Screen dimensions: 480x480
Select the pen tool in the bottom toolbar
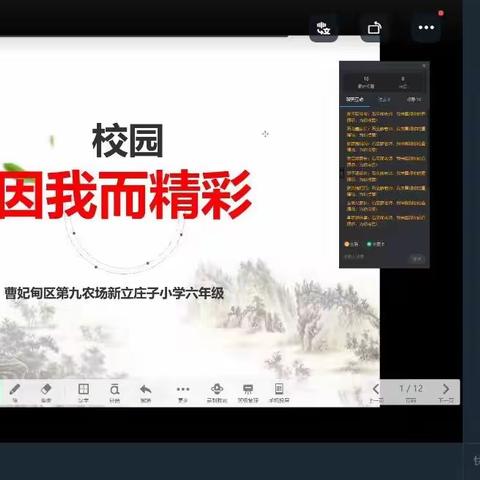click(15, 392)
